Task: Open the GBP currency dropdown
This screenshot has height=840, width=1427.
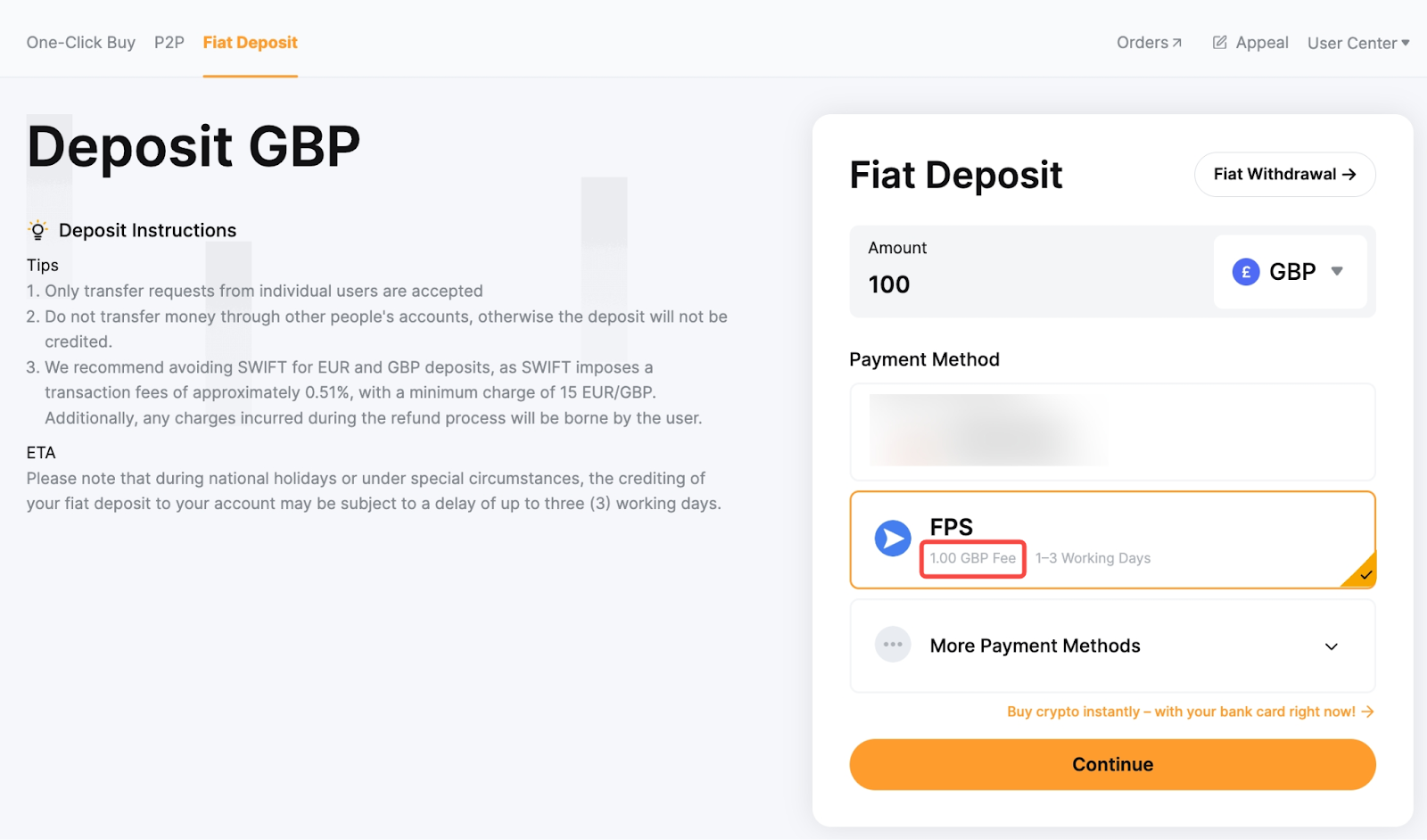Action: point(1290,272)
